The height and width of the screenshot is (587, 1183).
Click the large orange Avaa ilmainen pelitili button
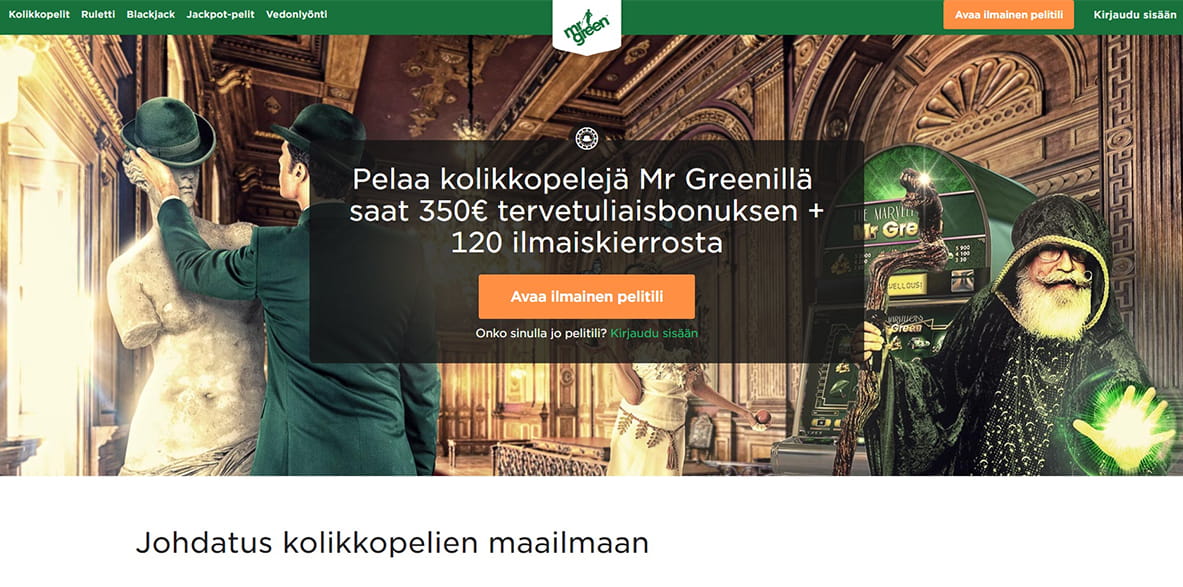coord(586,297)
